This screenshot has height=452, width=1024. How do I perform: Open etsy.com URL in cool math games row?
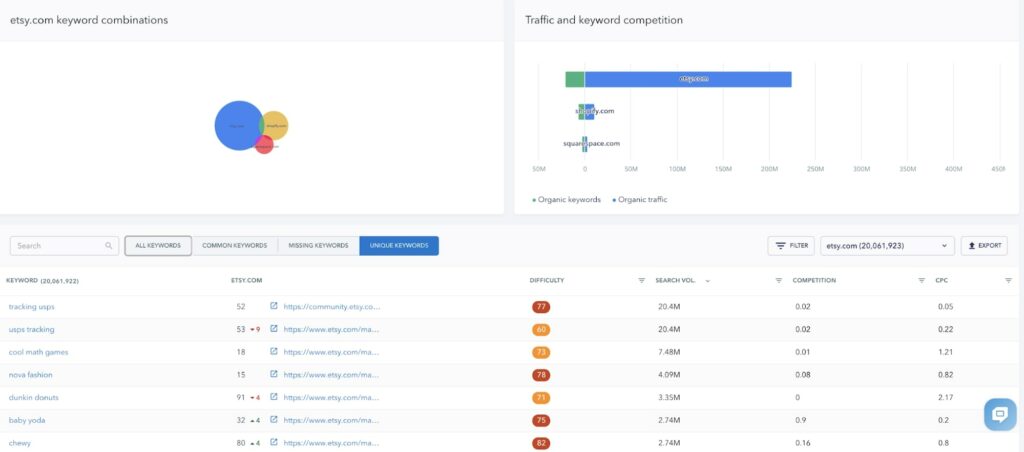point(331,352)
